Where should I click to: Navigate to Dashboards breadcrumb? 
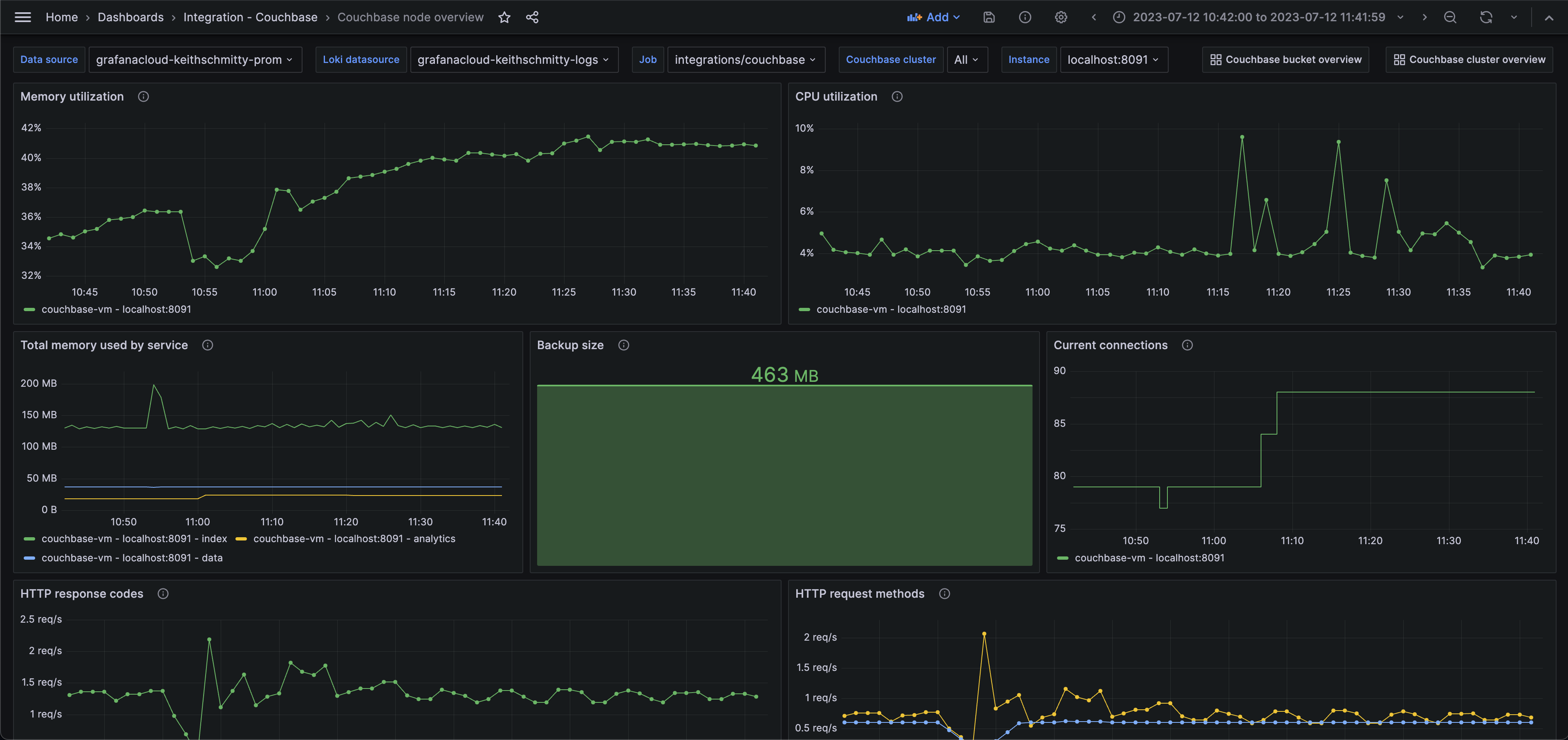(x=131, y=17)
